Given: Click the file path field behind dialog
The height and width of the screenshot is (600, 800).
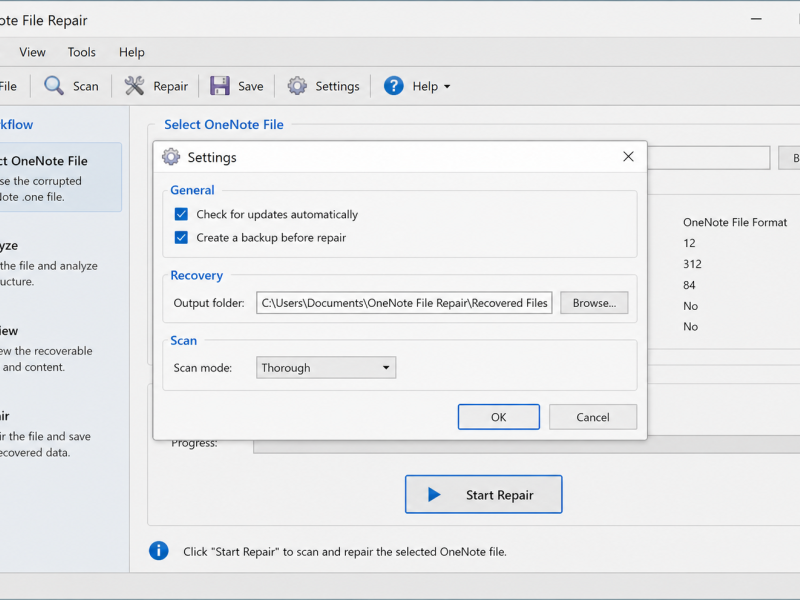Looking at the screenshot, I should coord(709,158).
